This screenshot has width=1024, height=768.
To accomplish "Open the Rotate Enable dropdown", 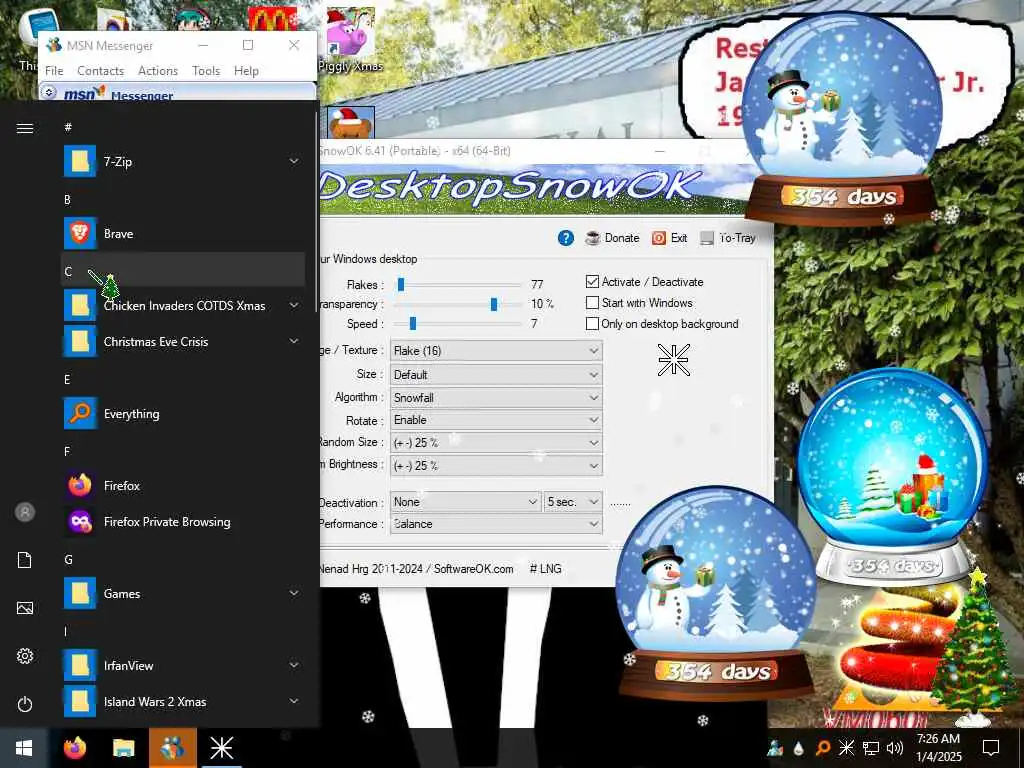I will [496, 420].
